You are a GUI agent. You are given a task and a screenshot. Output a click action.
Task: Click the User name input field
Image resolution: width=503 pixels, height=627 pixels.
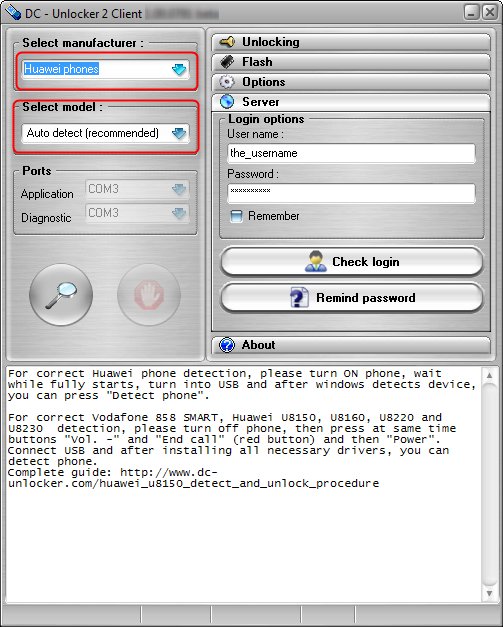point(351,154)
